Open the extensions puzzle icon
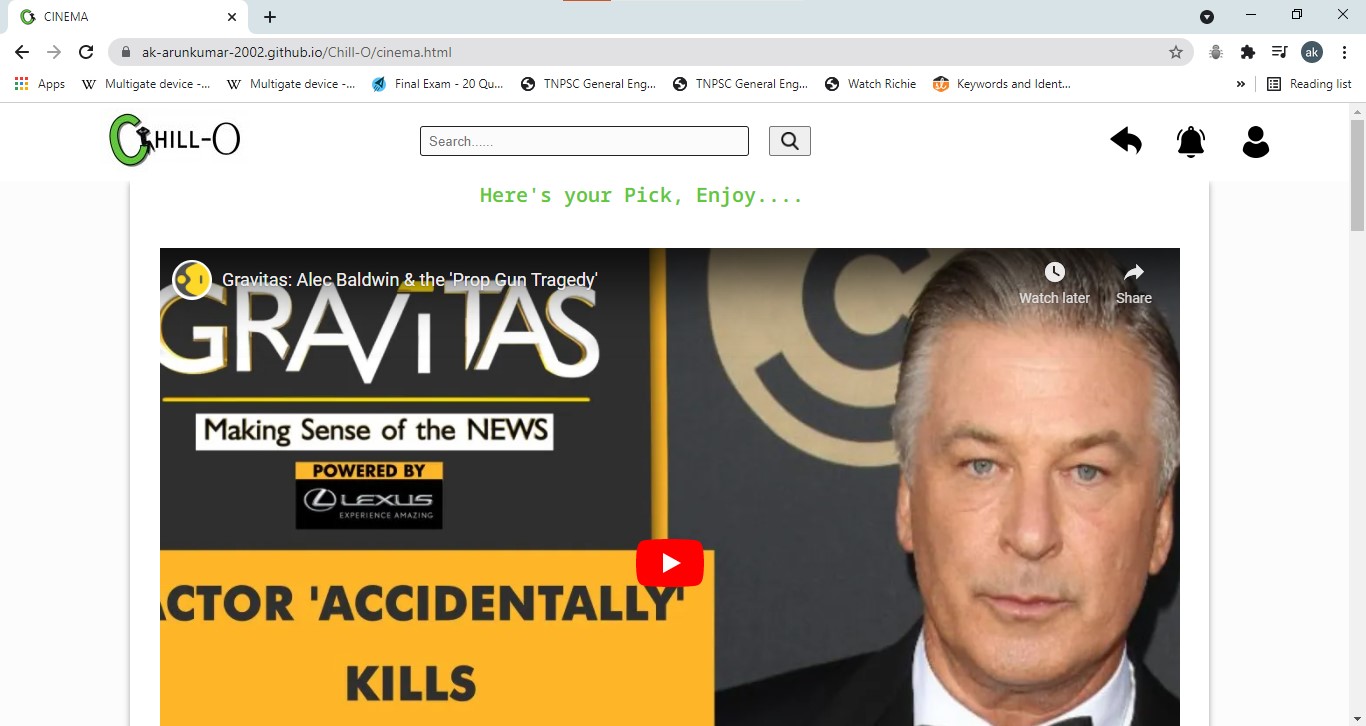 pyautogui.click(x=1248, y=52)
